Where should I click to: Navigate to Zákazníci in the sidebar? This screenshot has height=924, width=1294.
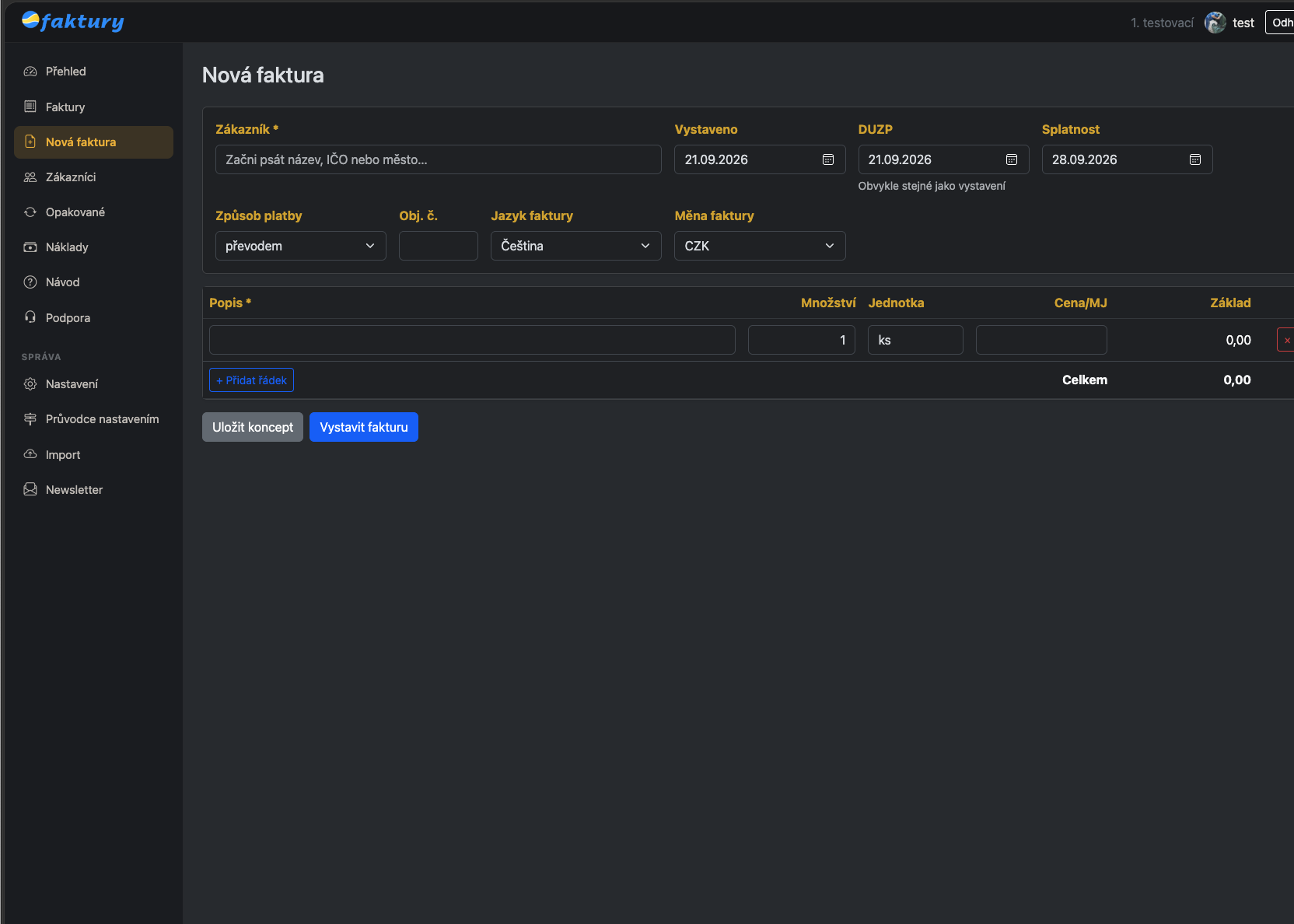pos(93,177)
